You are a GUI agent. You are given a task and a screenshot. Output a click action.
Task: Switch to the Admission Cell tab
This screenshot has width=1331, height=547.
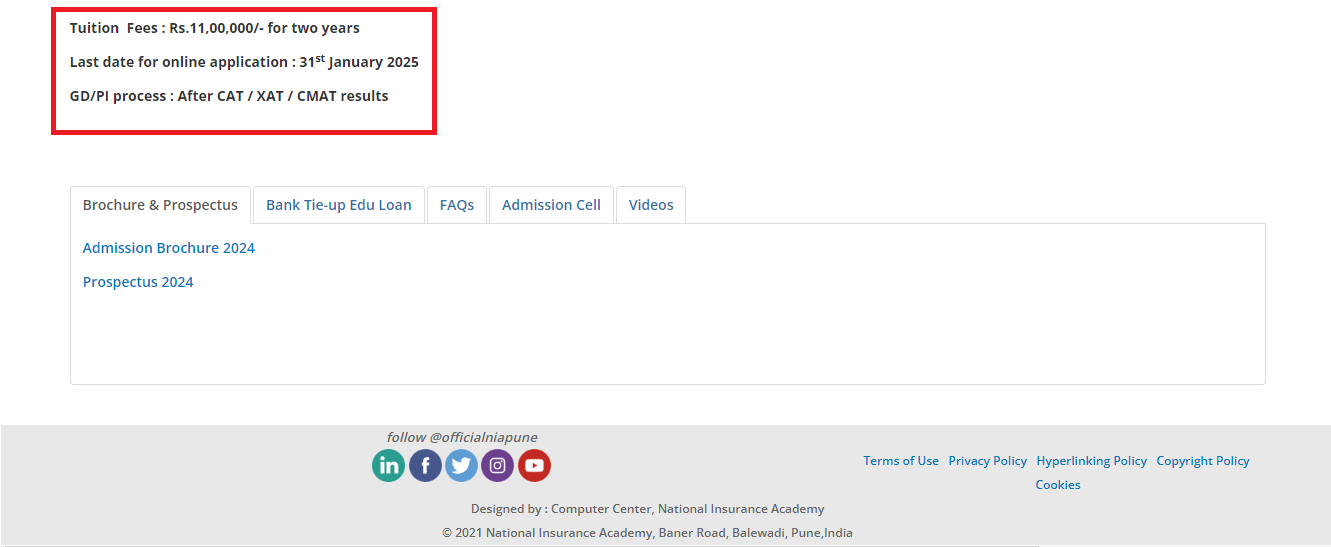coord(551,205)
